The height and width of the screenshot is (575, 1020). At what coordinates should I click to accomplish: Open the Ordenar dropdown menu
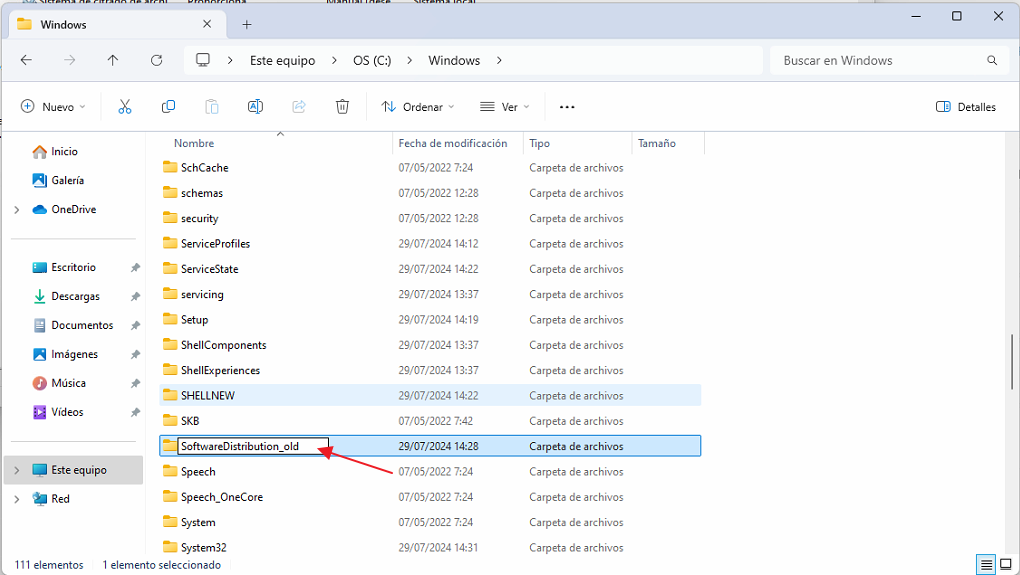click(418, 107)
